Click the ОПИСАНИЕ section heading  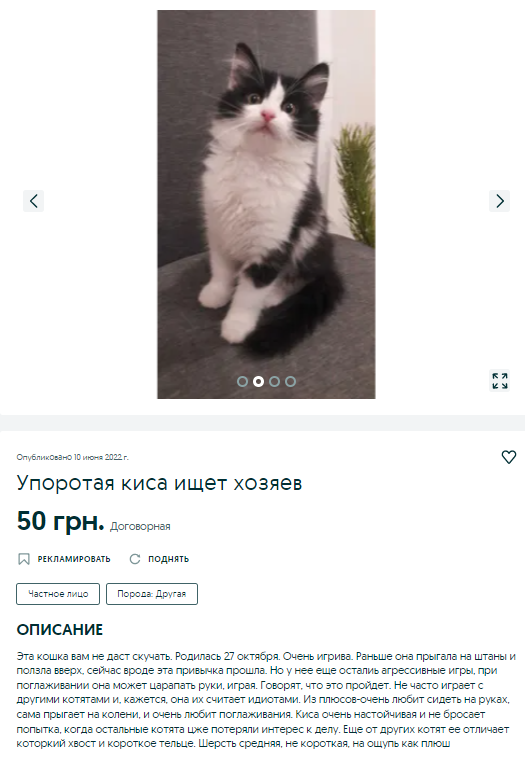60,630
